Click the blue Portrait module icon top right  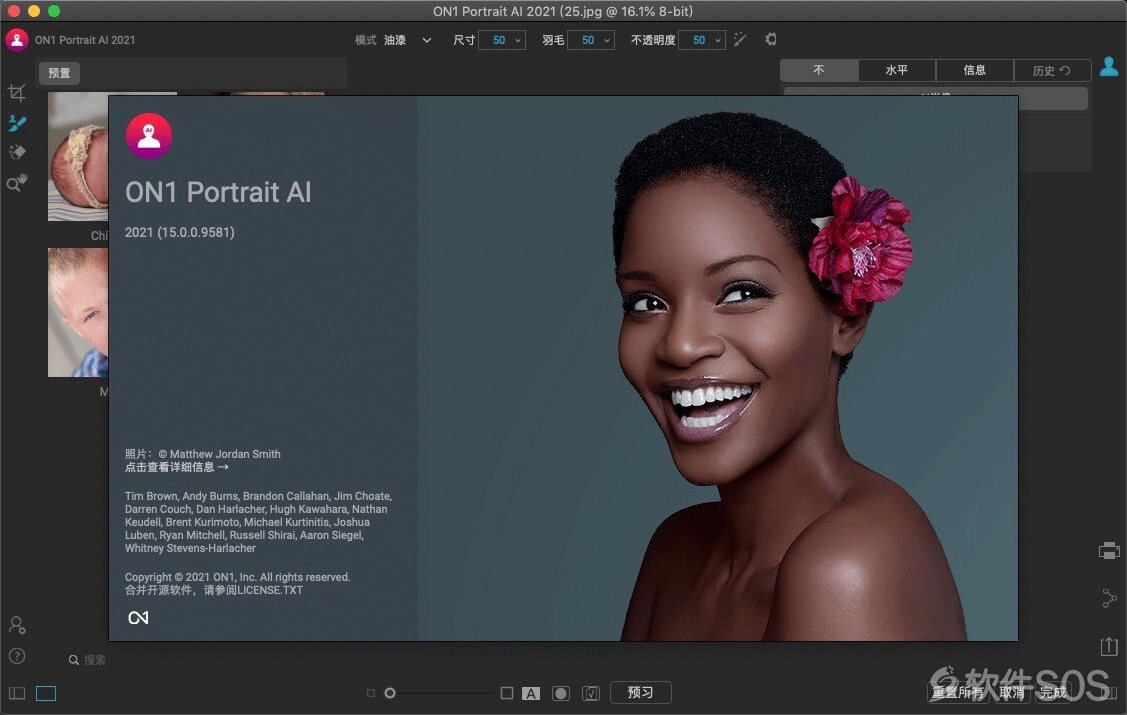[x=1109, y=67]
